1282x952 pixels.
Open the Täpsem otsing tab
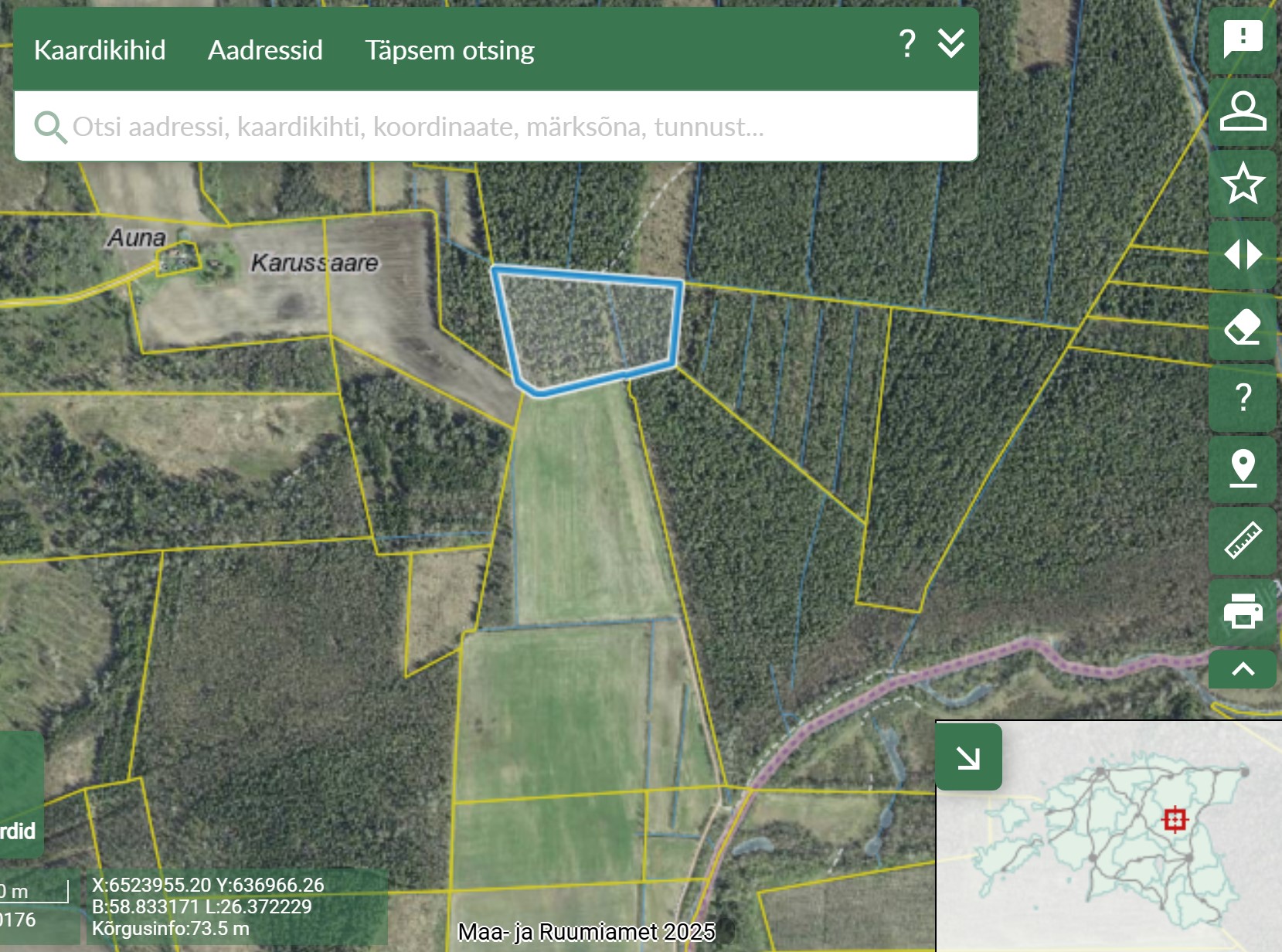[x=449, y=50]
